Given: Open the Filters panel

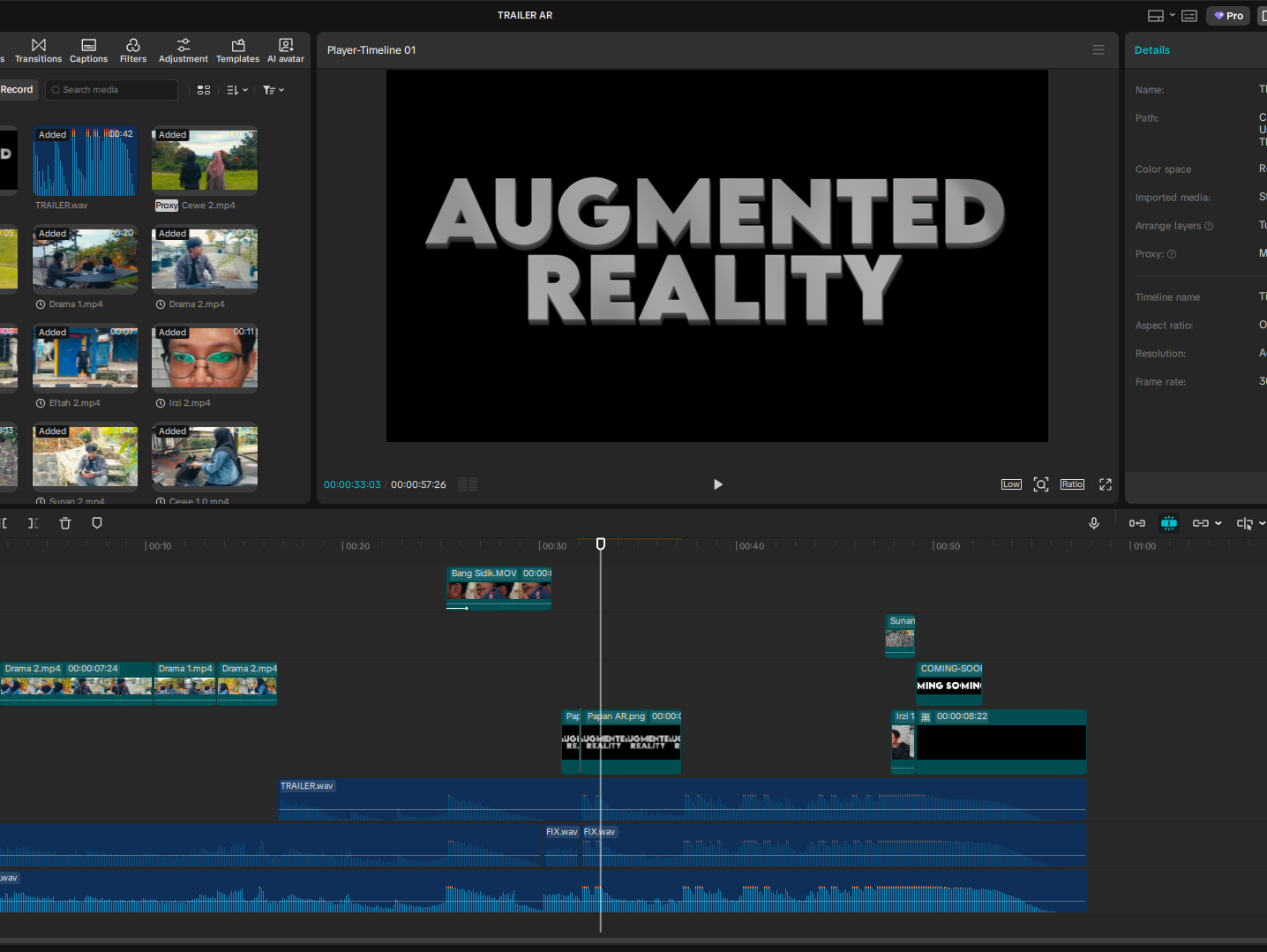Looking at the screenshot, I should [x=133, y=50].
